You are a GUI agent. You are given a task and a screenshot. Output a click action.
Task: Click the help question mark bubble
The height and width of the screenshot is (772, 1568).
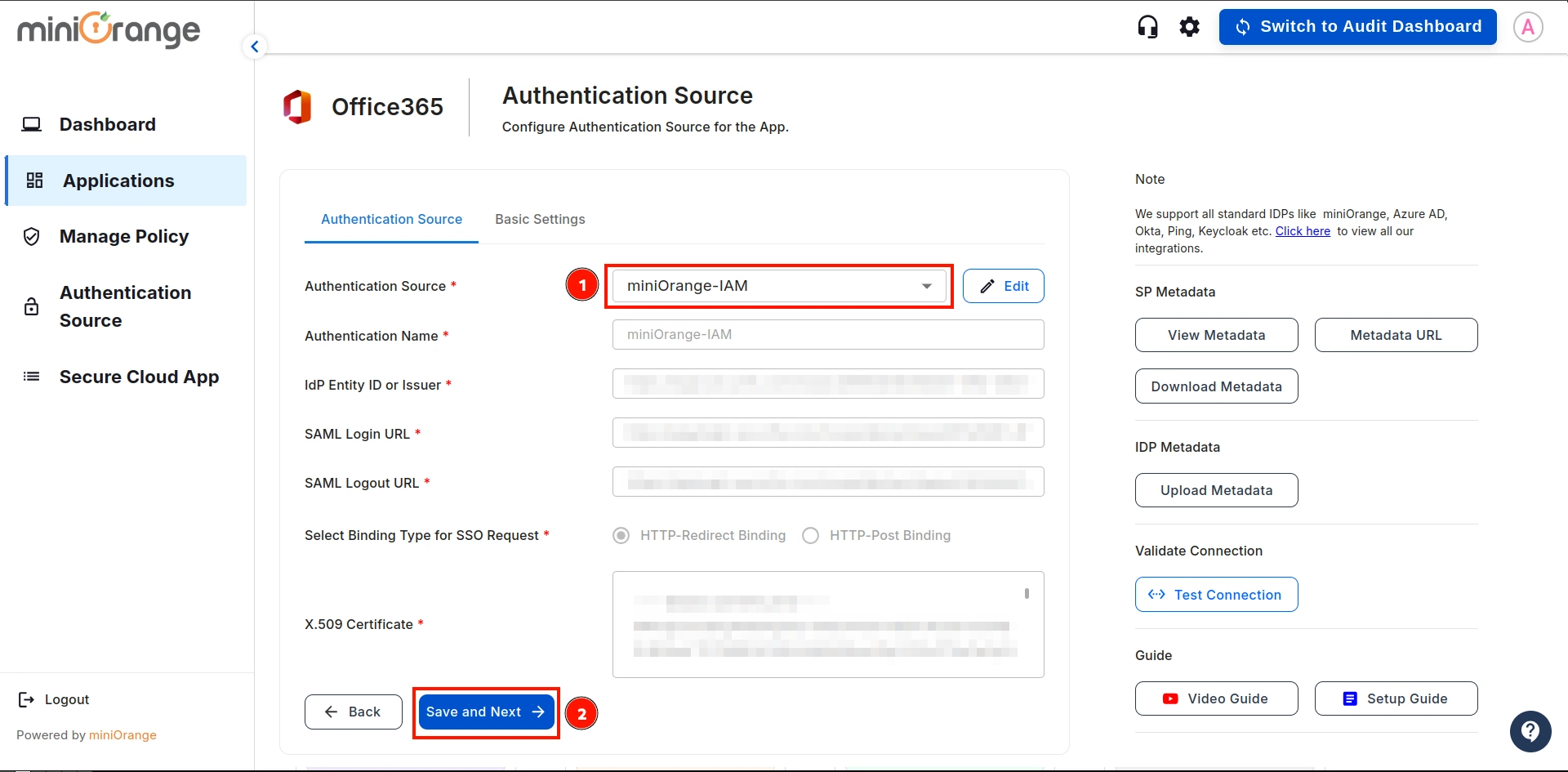tap(1530, 731)
